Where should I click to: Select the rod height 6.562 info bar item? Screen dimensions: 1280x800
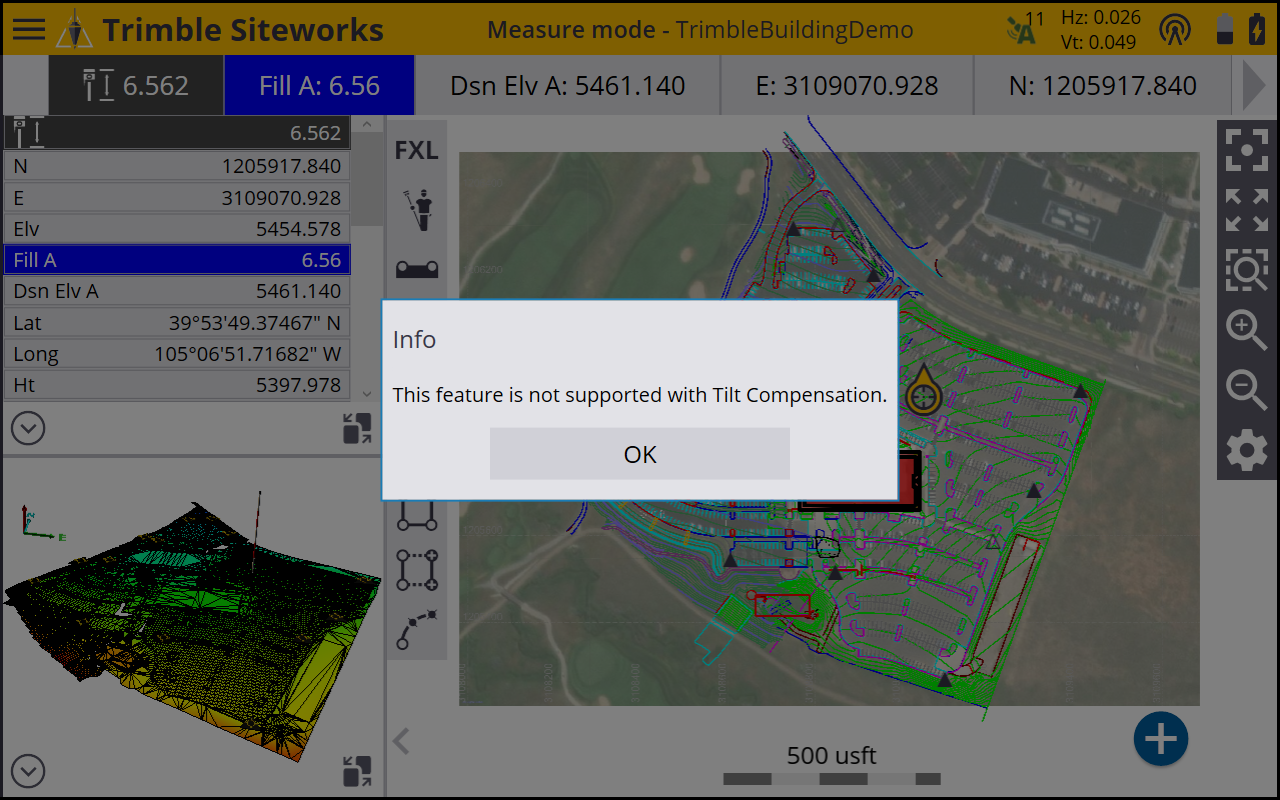(x=136, y=85)
